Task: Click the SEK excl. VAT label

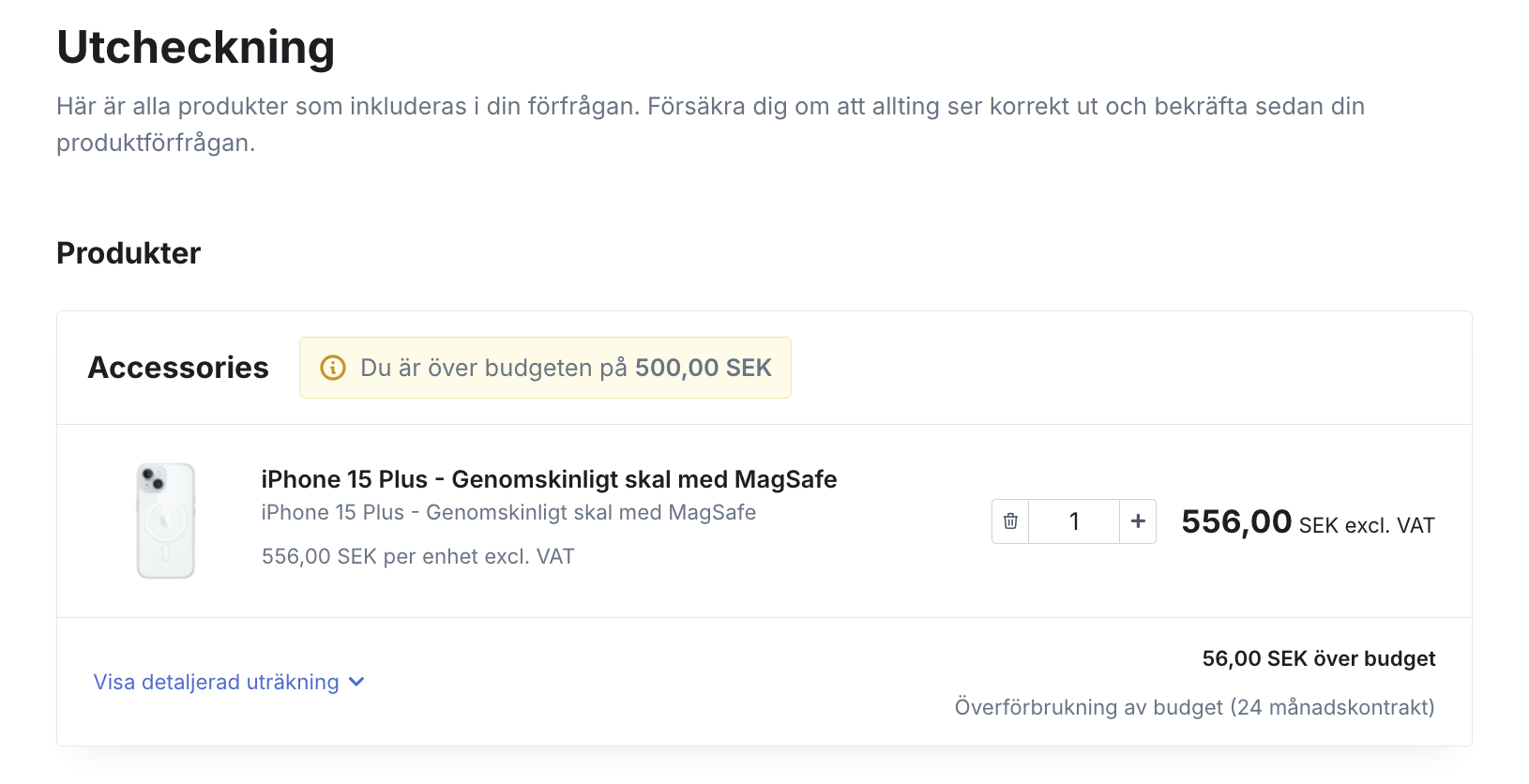Action: pyautogui.click(x=1367, y=525)
